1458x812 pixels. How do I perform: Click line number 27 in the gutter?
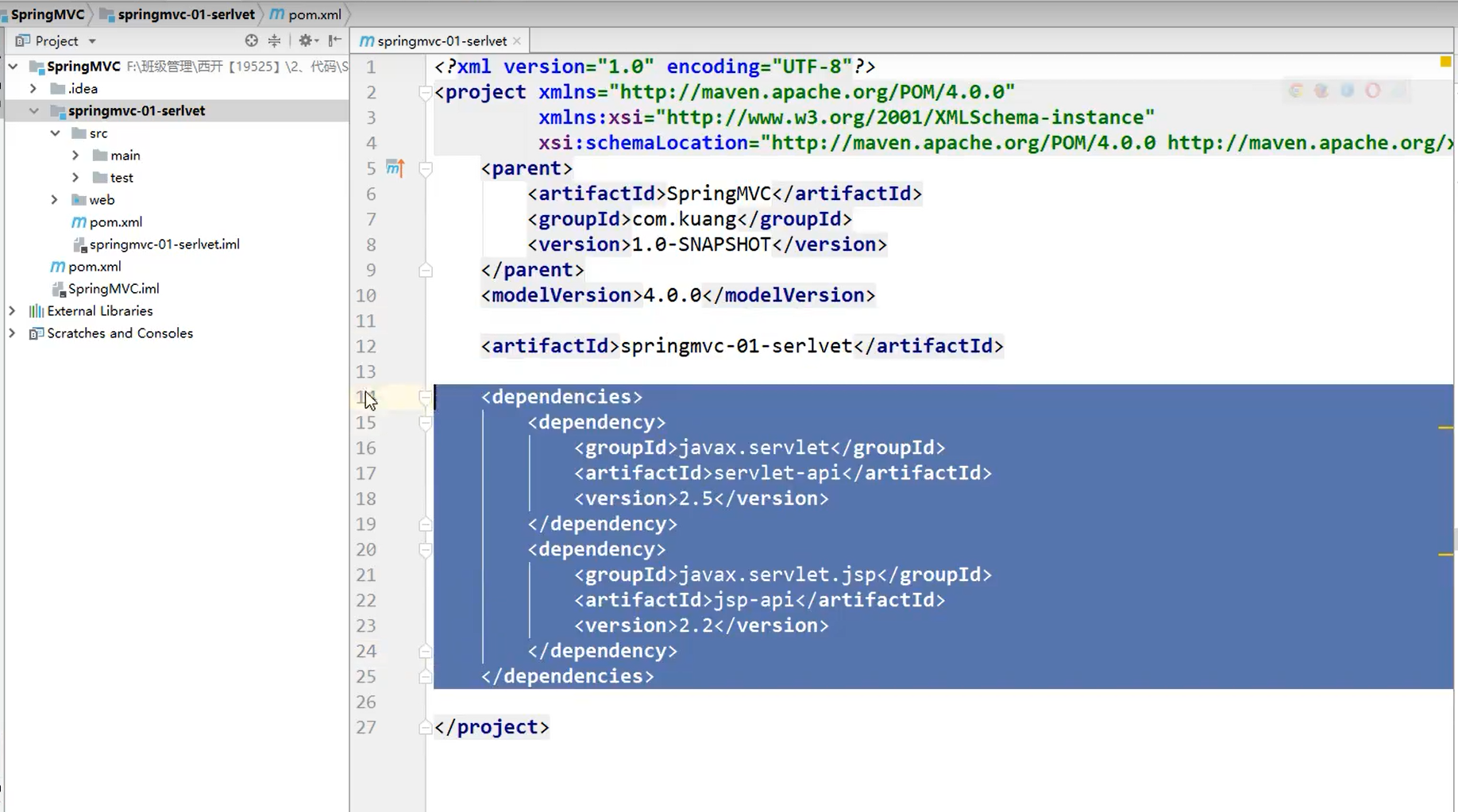[366, 727]
